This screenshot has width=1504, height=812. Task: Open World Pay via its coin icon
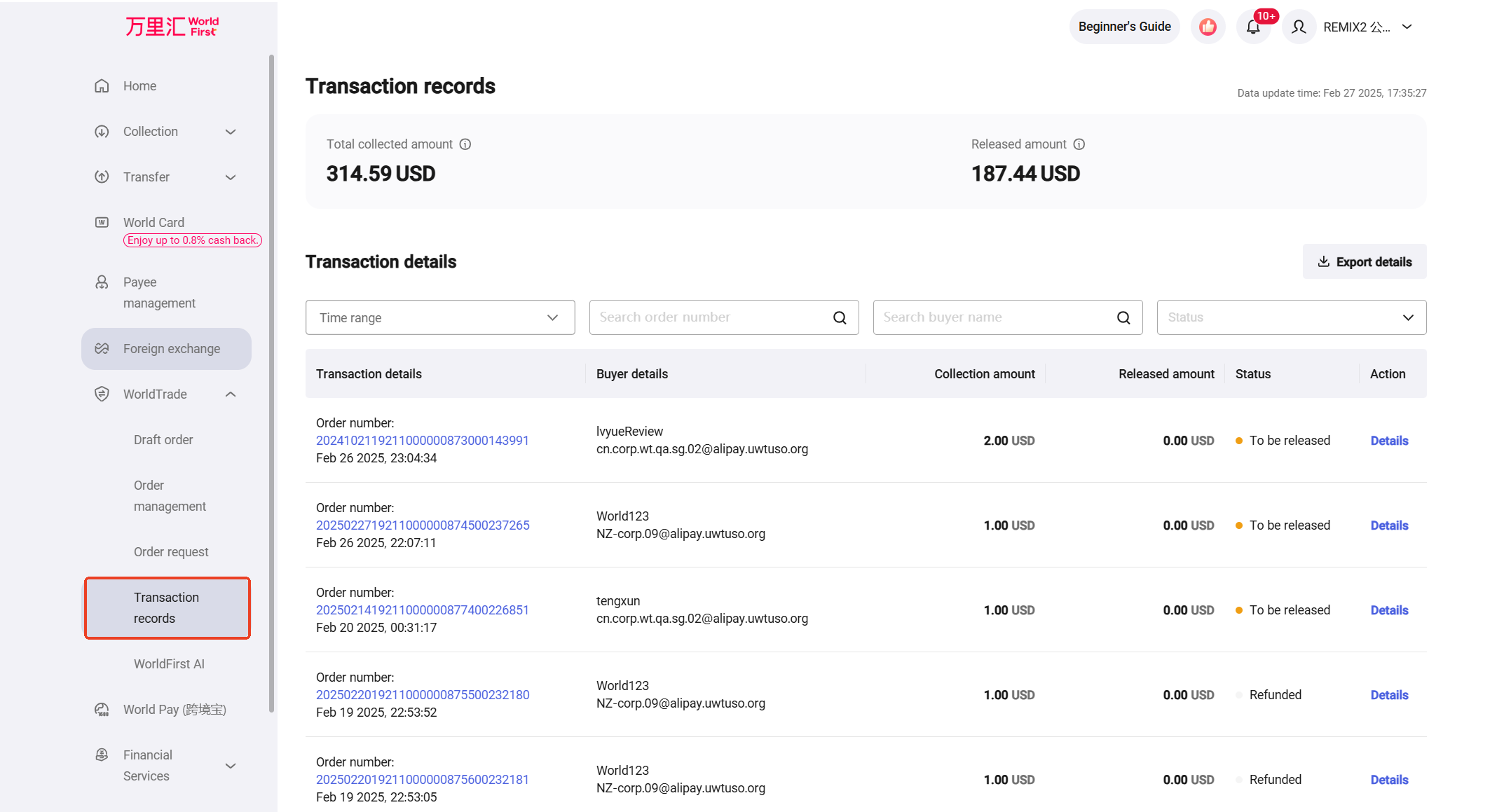102,709
